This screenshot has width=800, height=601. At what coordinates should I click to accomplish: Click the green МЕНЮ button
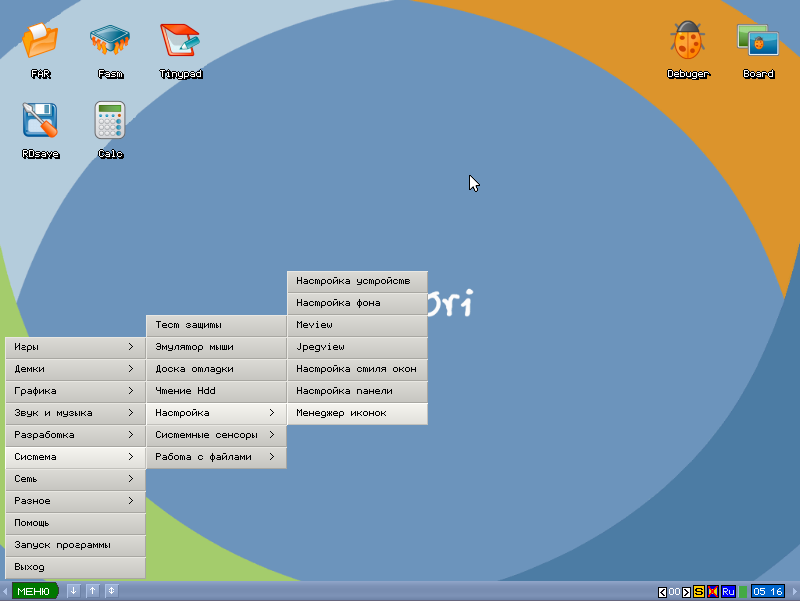pyautogui.click(x=33, y=591)
